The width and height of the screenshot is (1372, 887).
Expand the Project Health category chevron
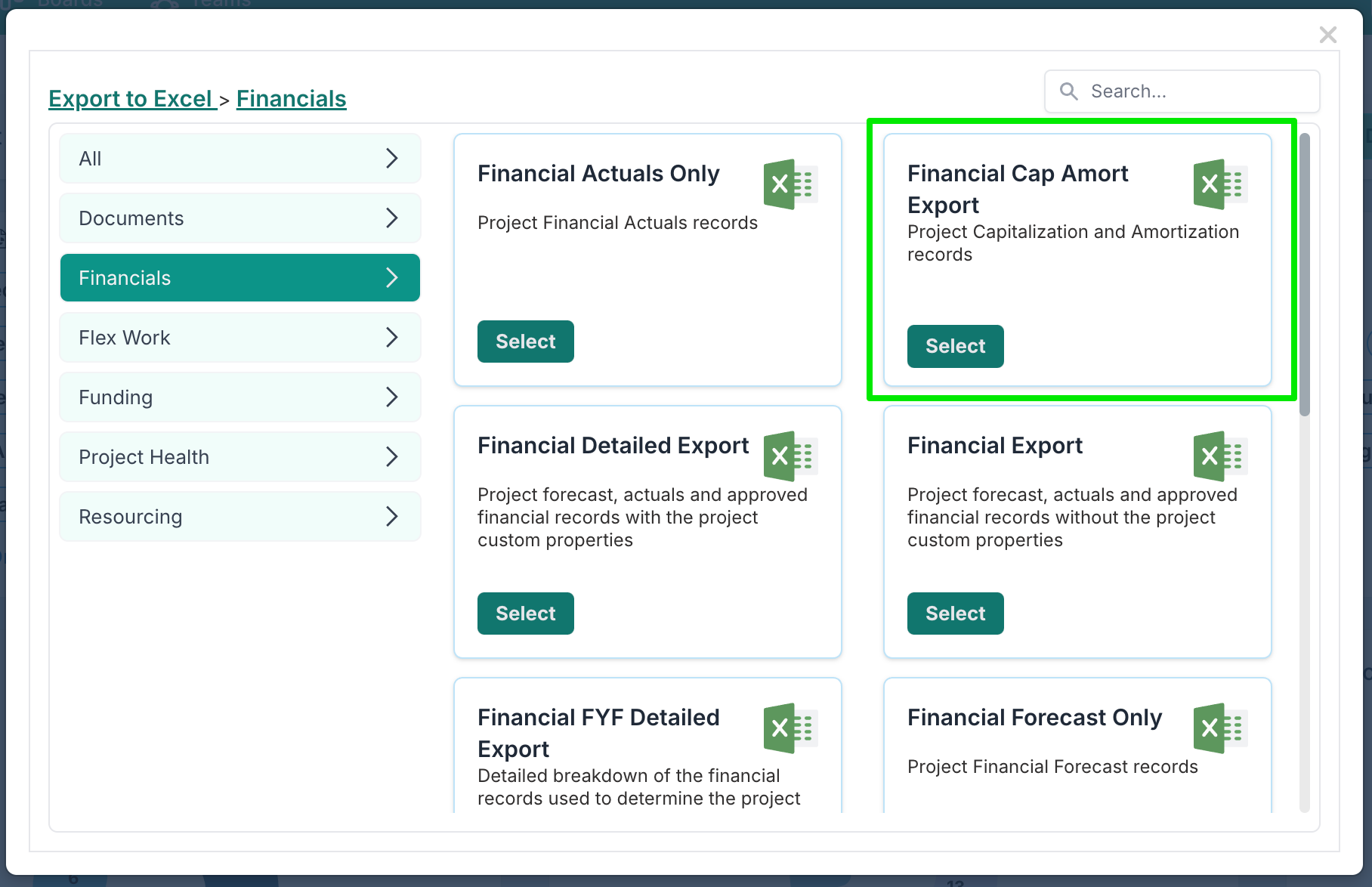tap(392, 457)
